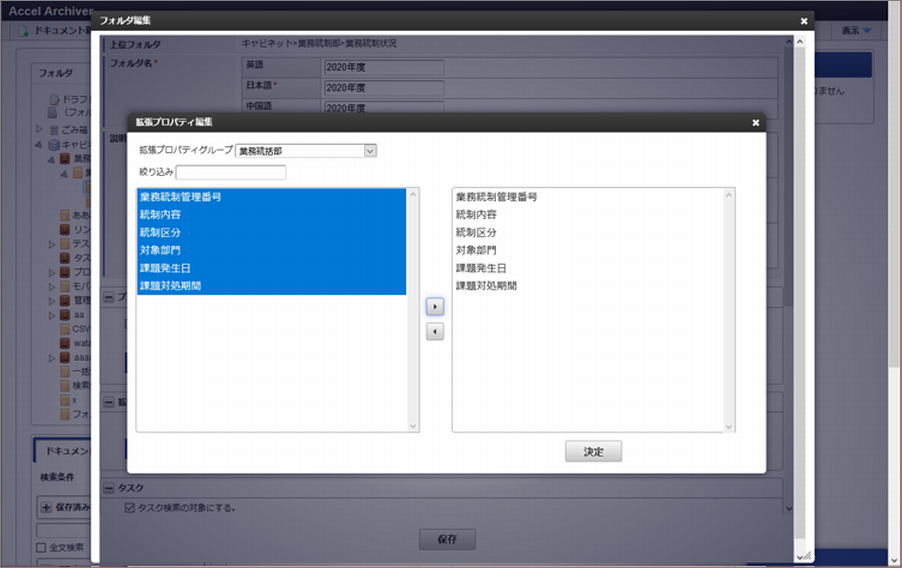Close the フォルダ編集 dialog

point(804,21)
